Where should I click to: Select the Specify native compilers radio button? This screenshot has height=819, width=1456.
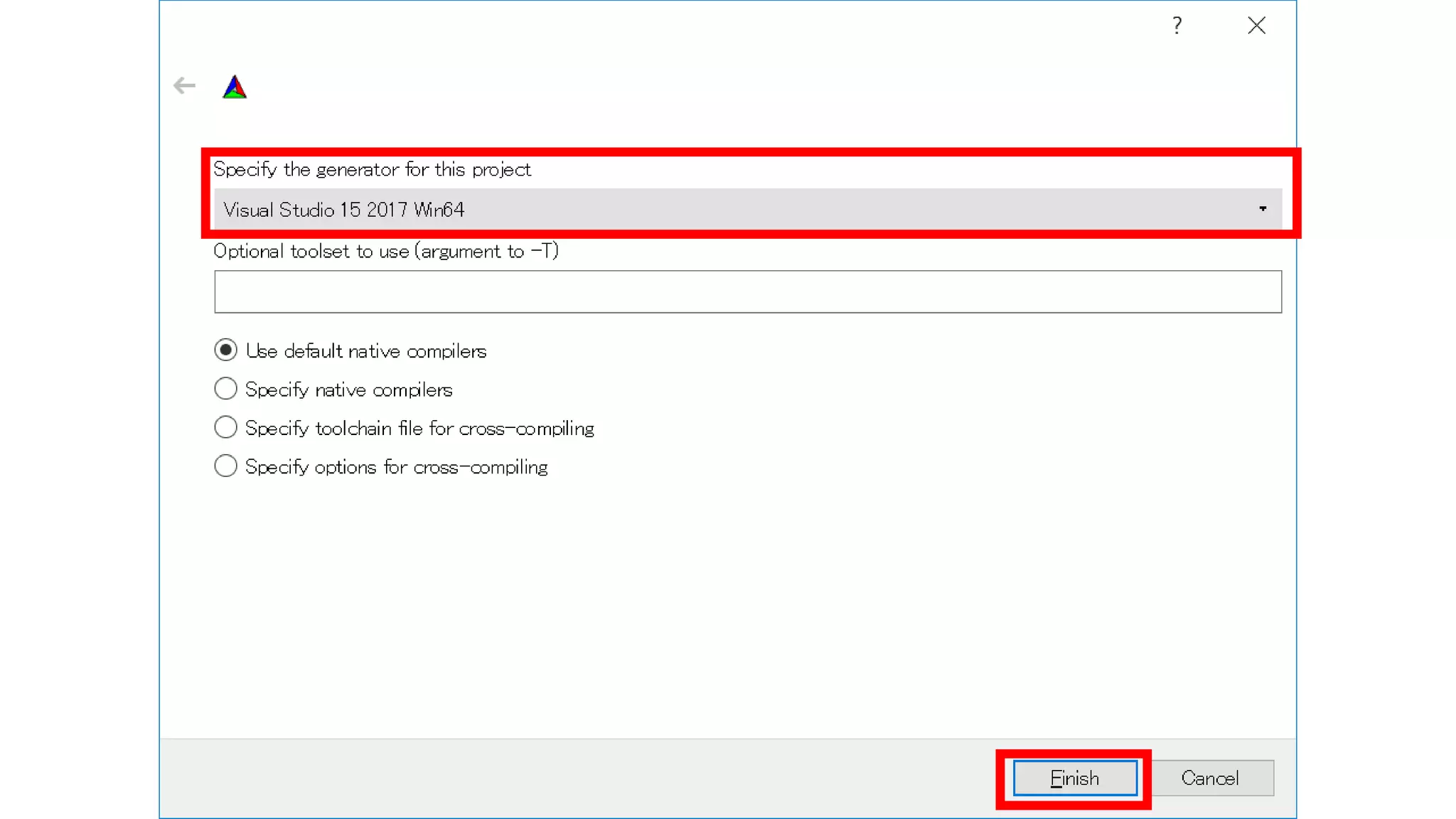coord(225,389)
